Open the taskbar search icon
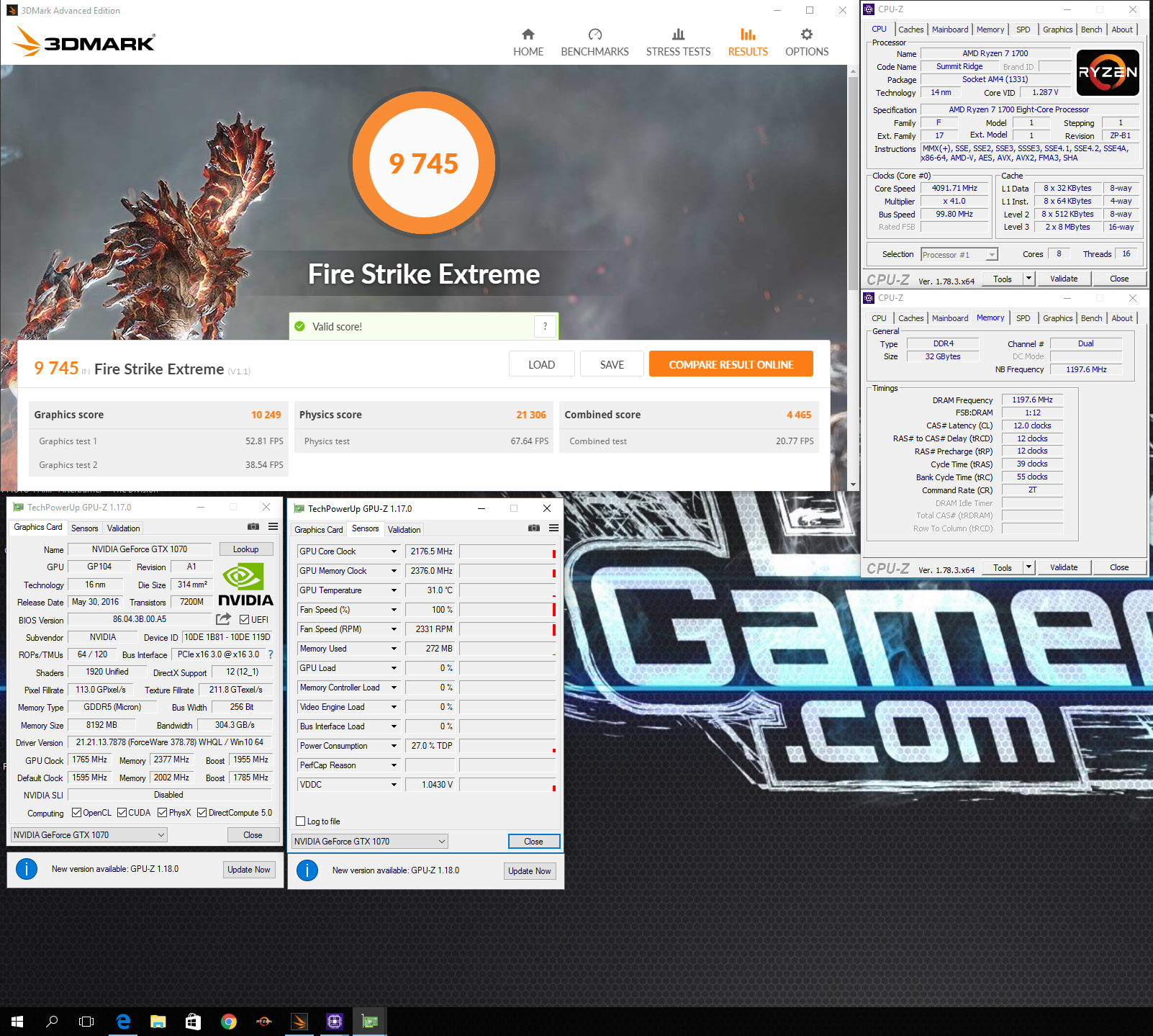 (x=52, y=1021)
